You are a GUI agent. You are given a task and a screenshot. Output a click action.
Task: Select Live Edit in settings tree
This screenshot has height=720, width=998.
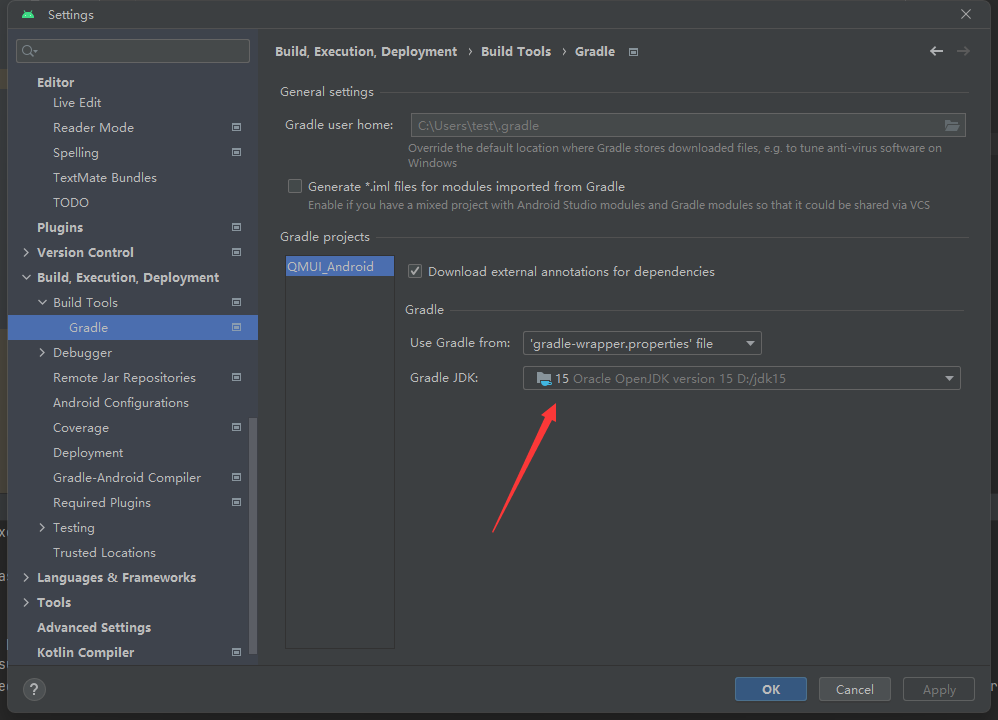pos(77,102)
